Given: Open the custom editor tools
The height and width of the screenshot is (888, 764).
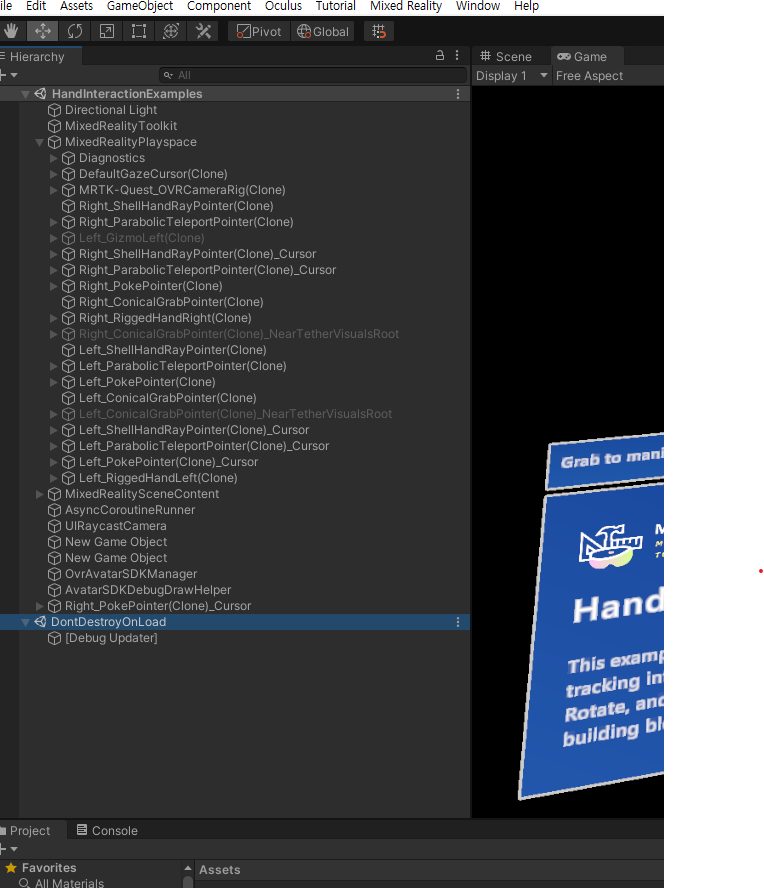Looking at the screenshot, I should coord(203,31).
